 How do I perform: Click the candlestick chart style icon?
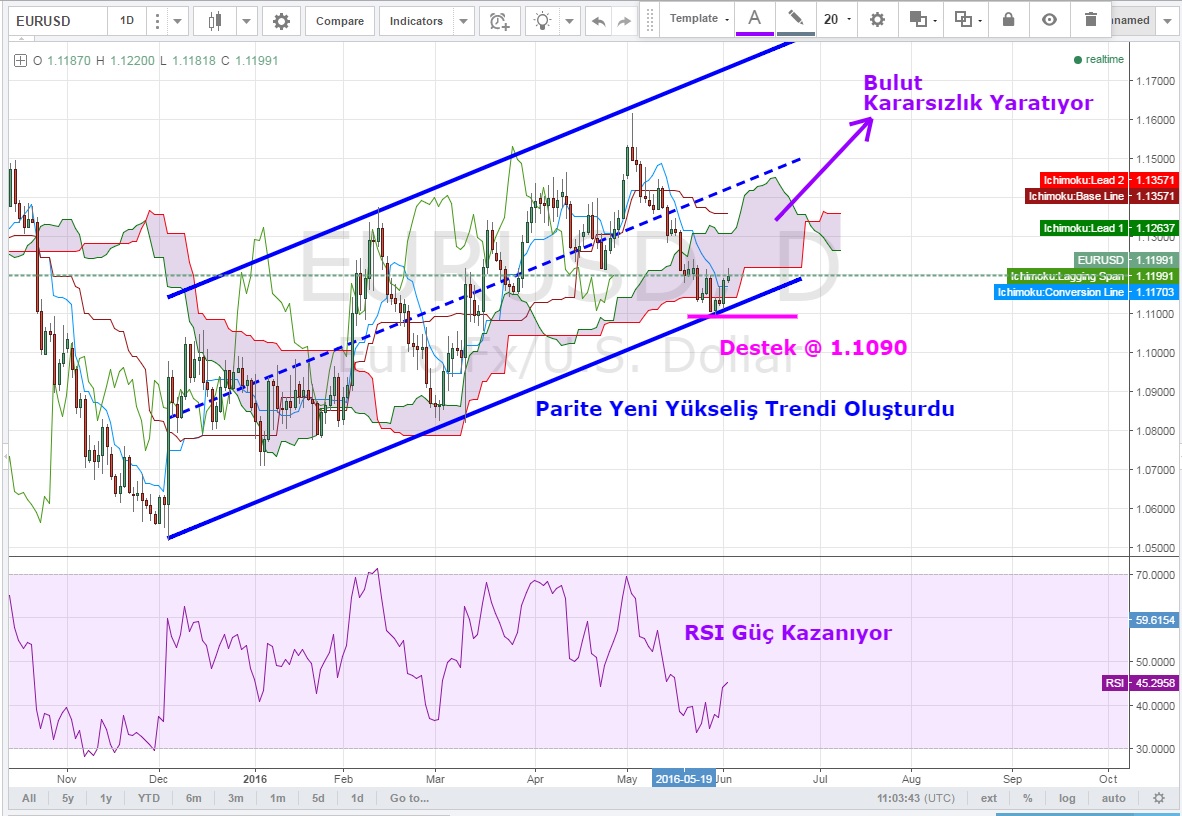[x=215, y=21]
